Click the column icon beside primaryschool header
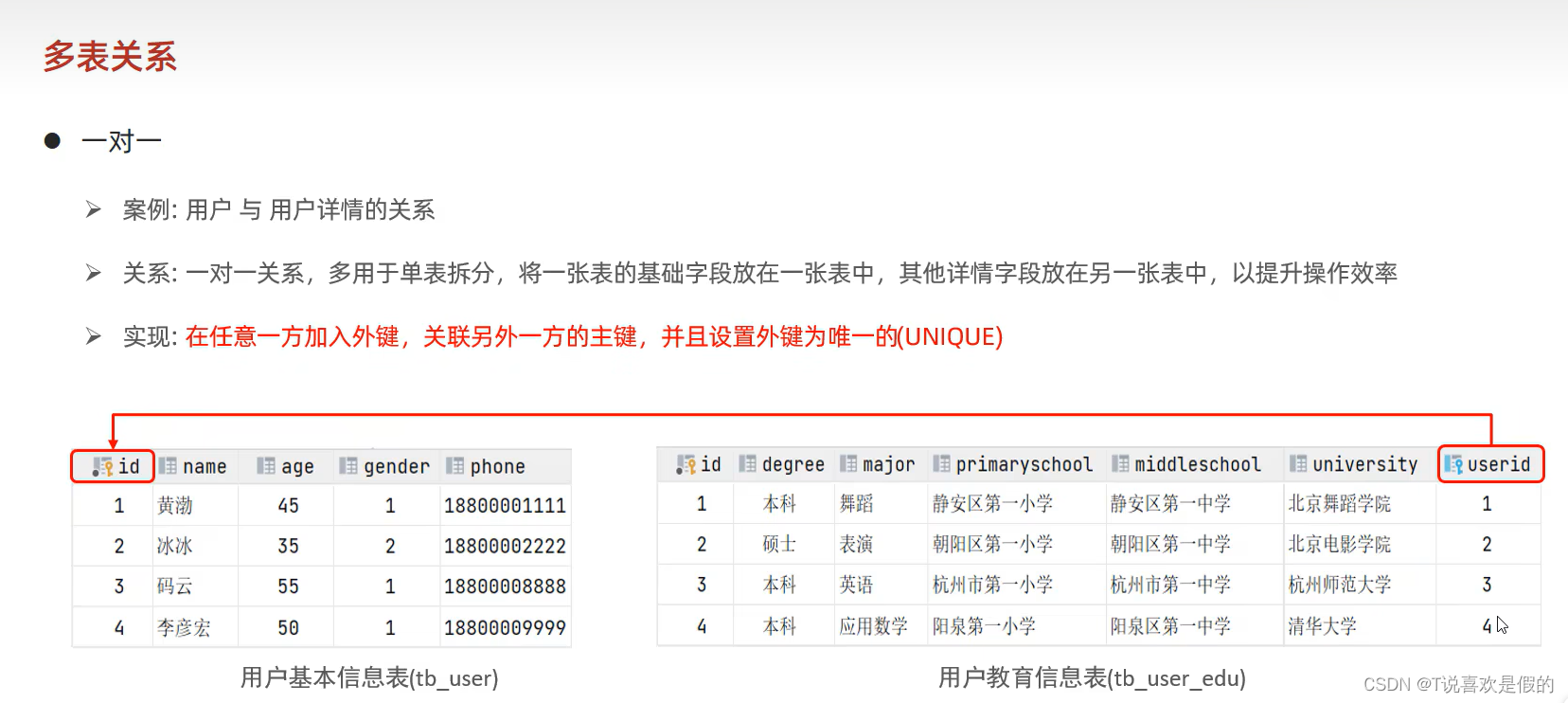This screenshot has width=1568, height=703. click(941, 464)
